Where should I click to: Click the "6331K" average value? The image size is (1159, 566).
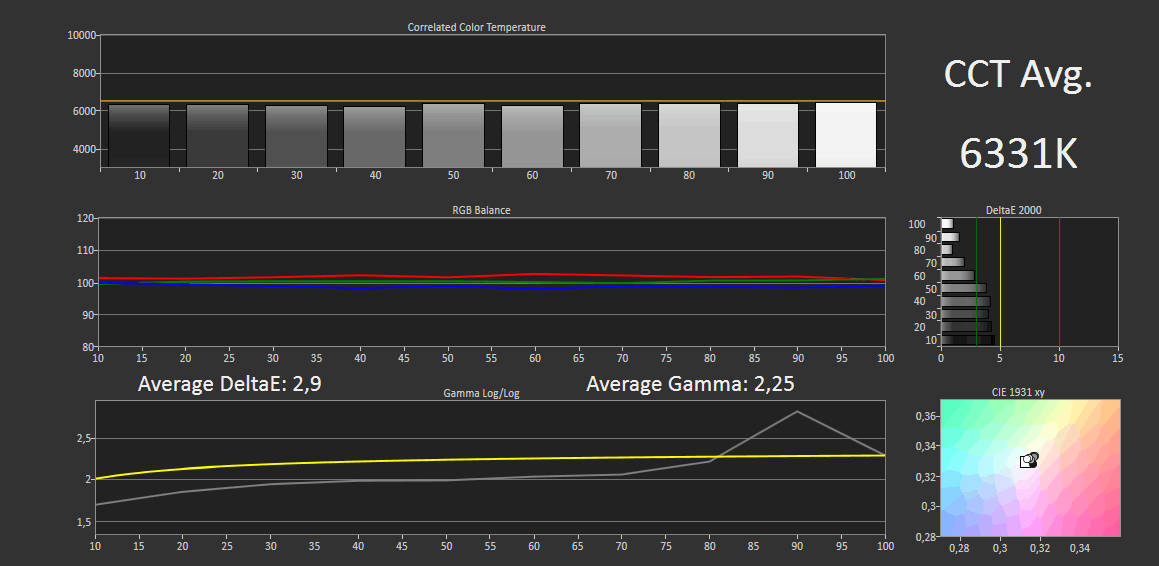(x=1018, y=154)
